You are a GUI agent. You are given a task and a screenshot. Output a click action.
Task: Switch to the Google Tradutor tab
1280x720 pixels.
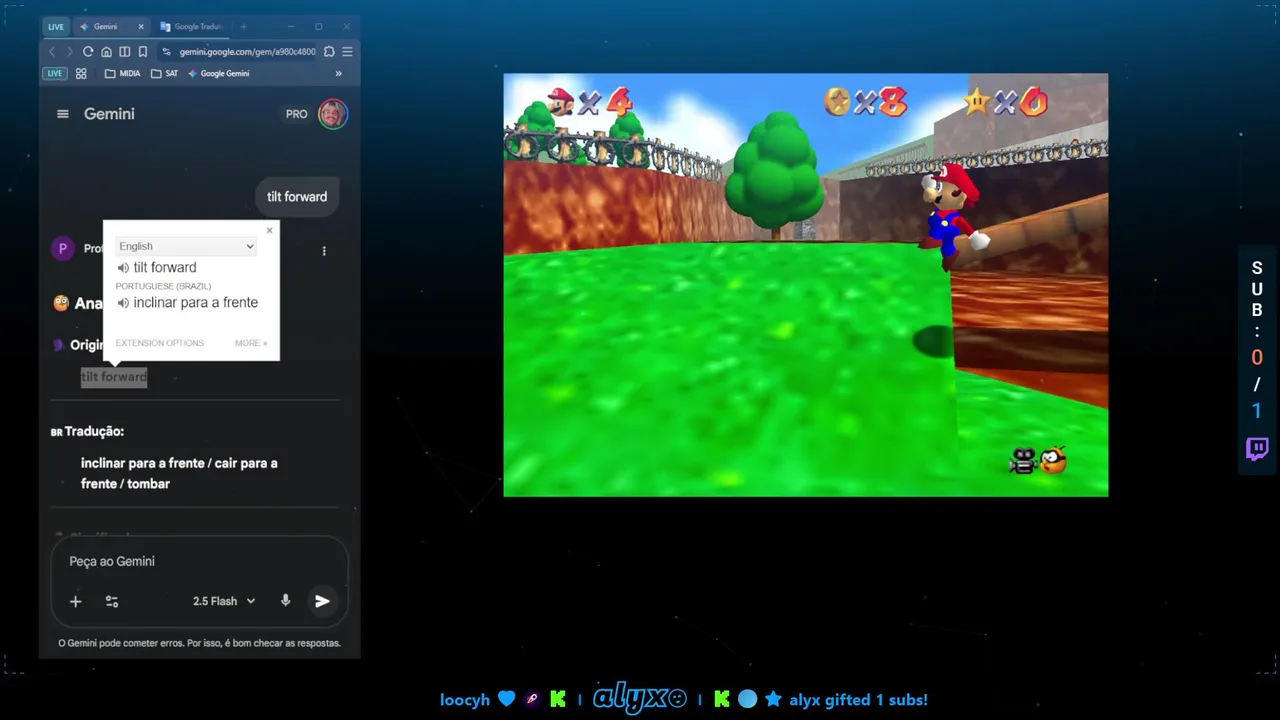[x=193, y=27]
